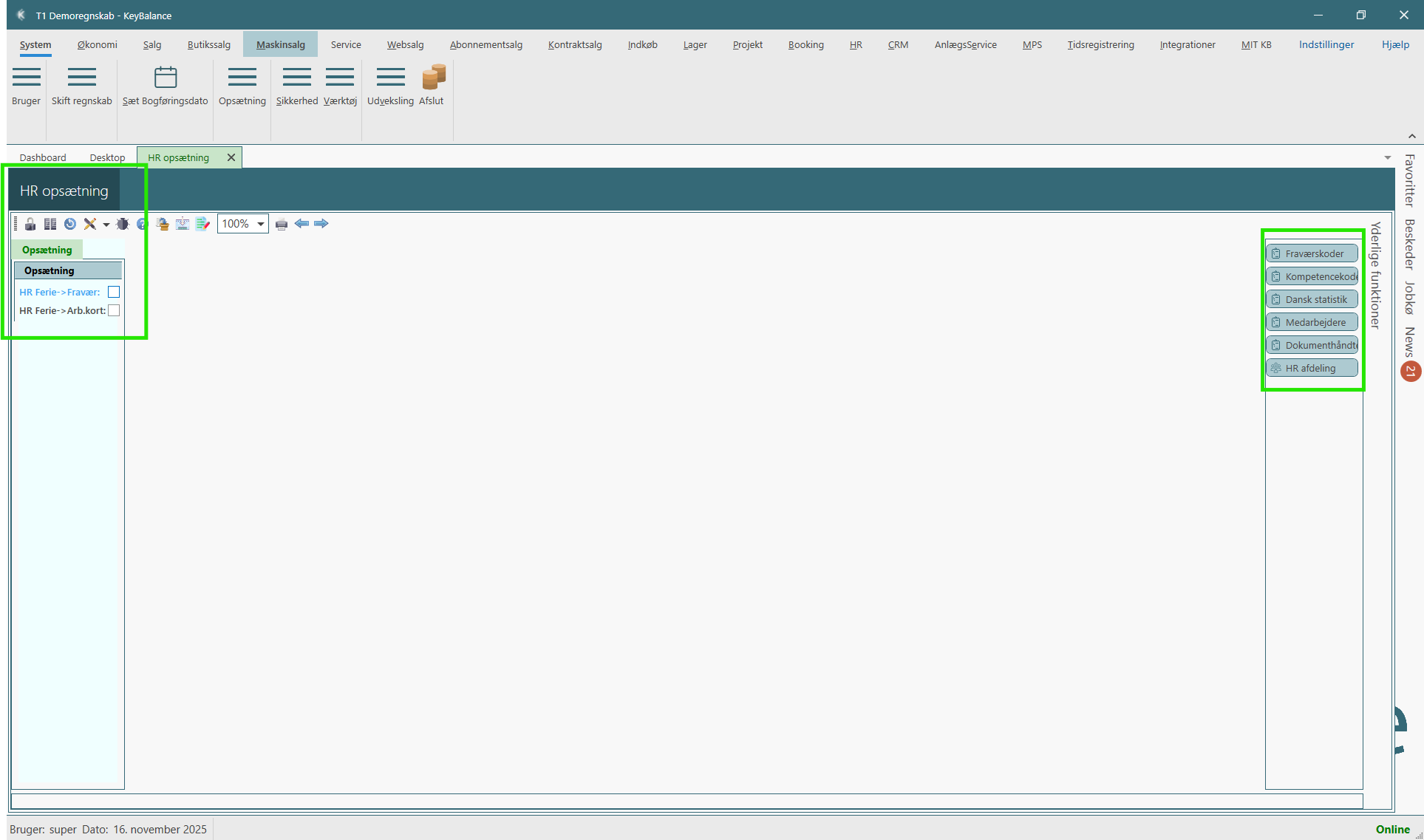Open the News side panel

1410,343
